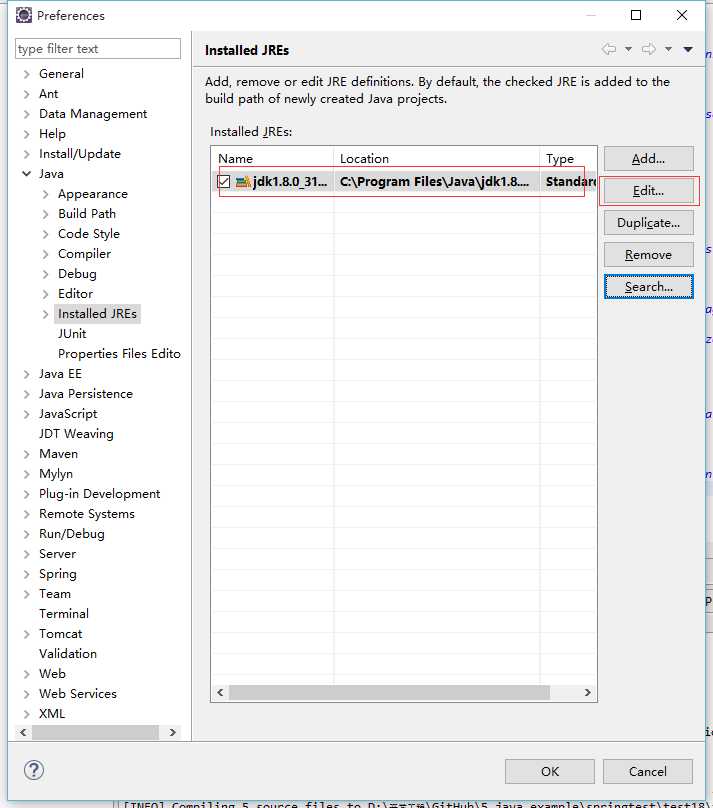Click preference tree scroll left arrow
The width and height of the screenshot is (713, 808).
point(23,733)
